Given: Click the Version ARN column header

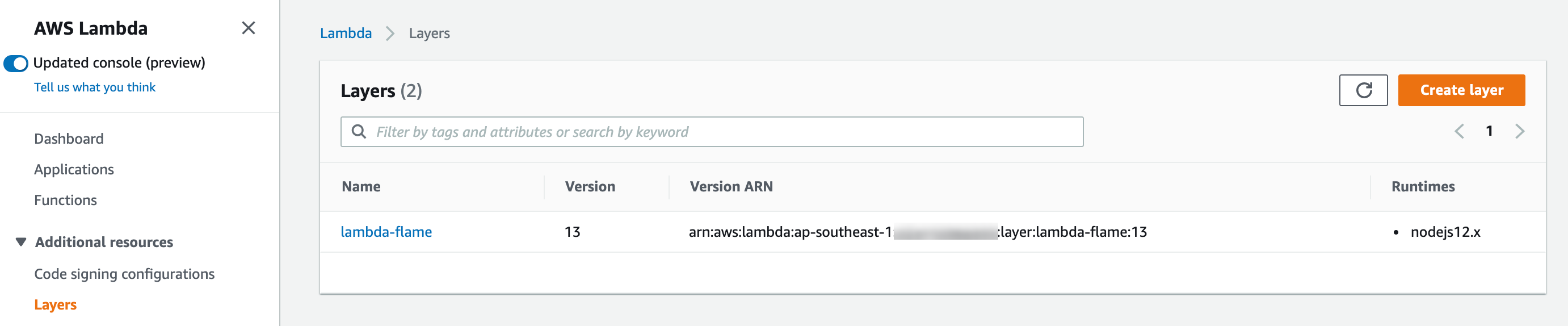Looking at the screenshot, I should coord(731,186).
